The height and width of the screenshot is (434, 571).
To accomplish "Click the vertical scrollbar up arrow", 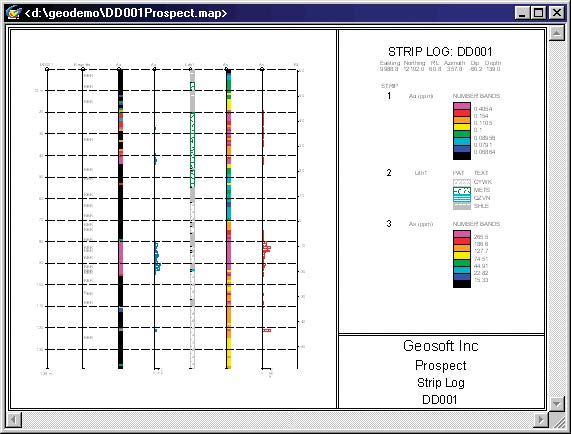I will [x=556, y=33].
